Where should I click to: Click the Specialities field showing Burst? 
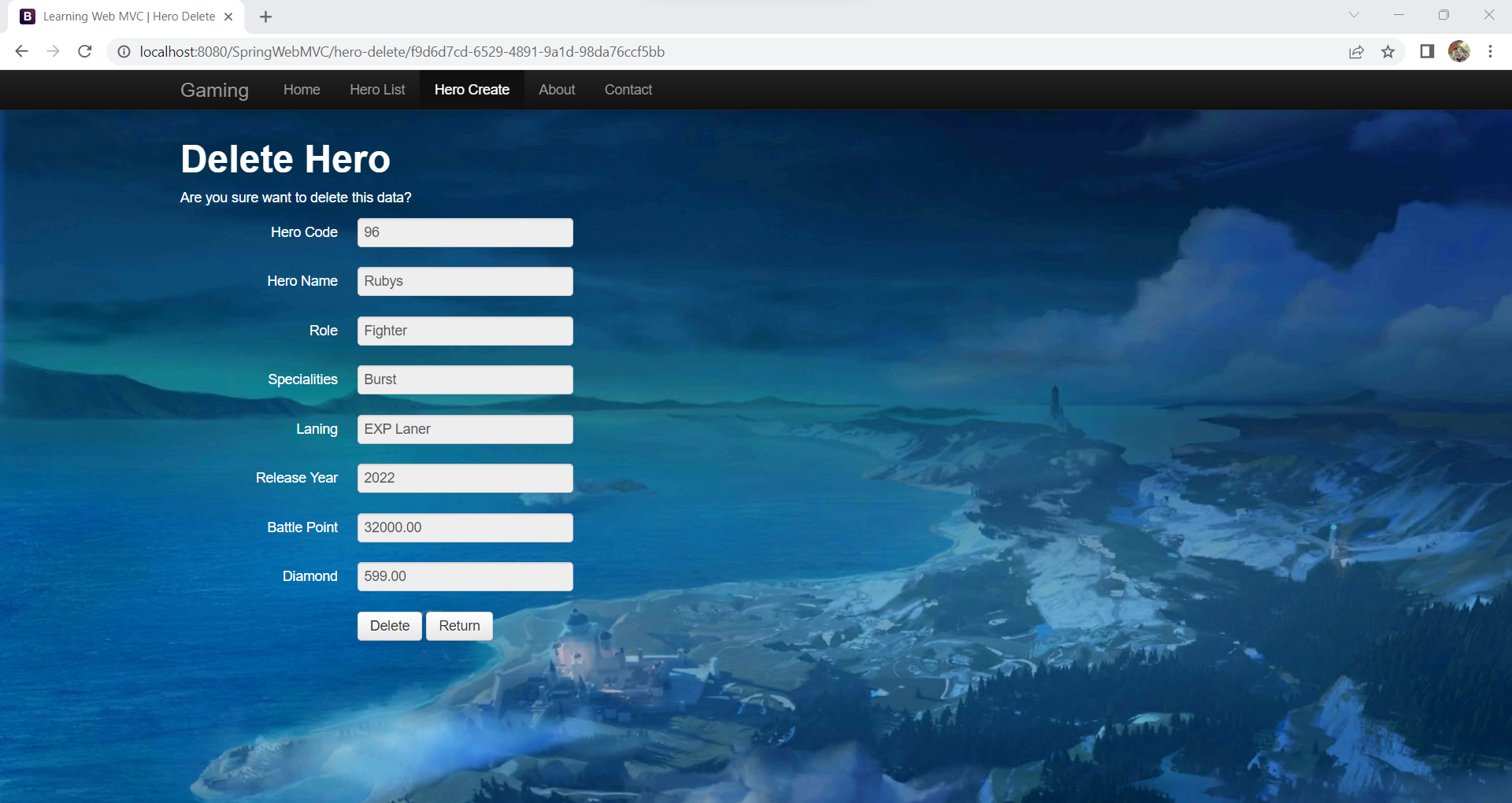(465, 379)
